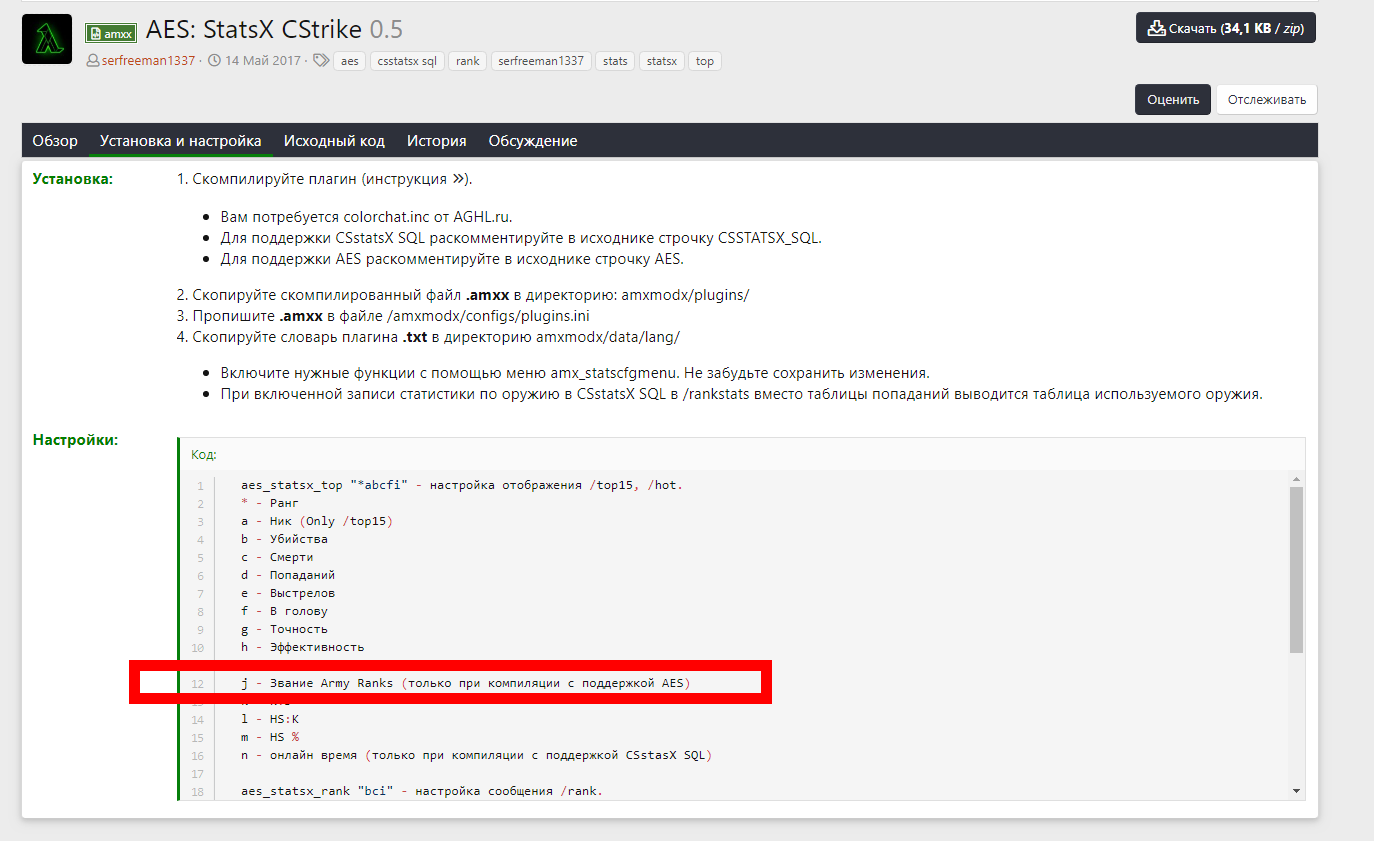Switch to the Обзор tab
The height and width of the screenshot is (841, 1374).
point(55,141)
